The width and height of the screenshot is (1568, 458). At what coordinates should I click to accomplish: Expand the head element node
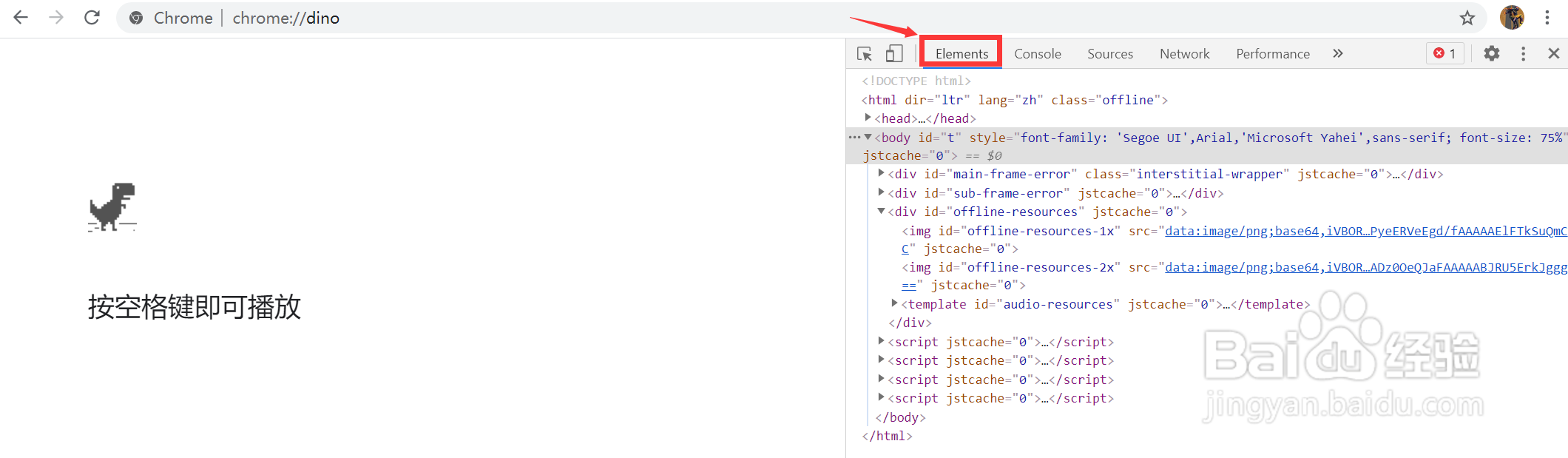(868, 118)
